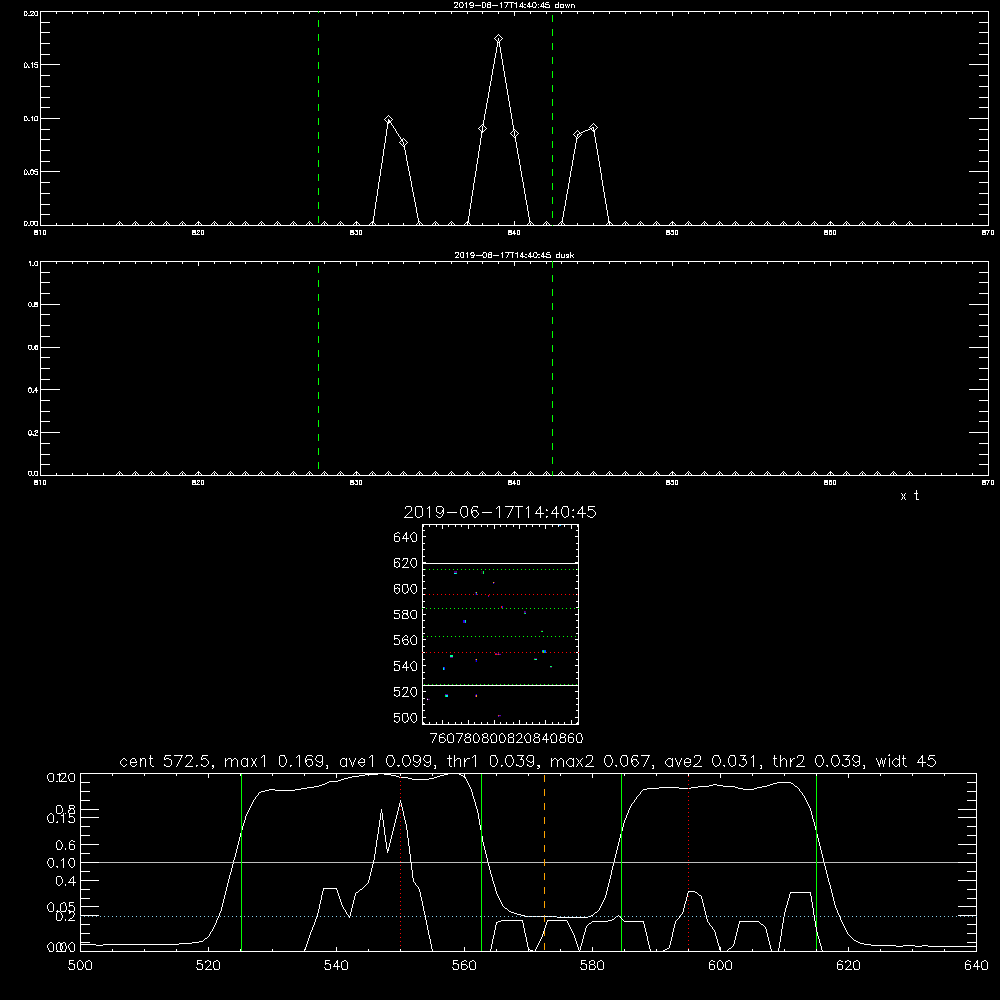Viewport: 1000px width, 1000px height.
Task: Click the '600' x-axis label of the bottom plot
Action: [720, 966]
